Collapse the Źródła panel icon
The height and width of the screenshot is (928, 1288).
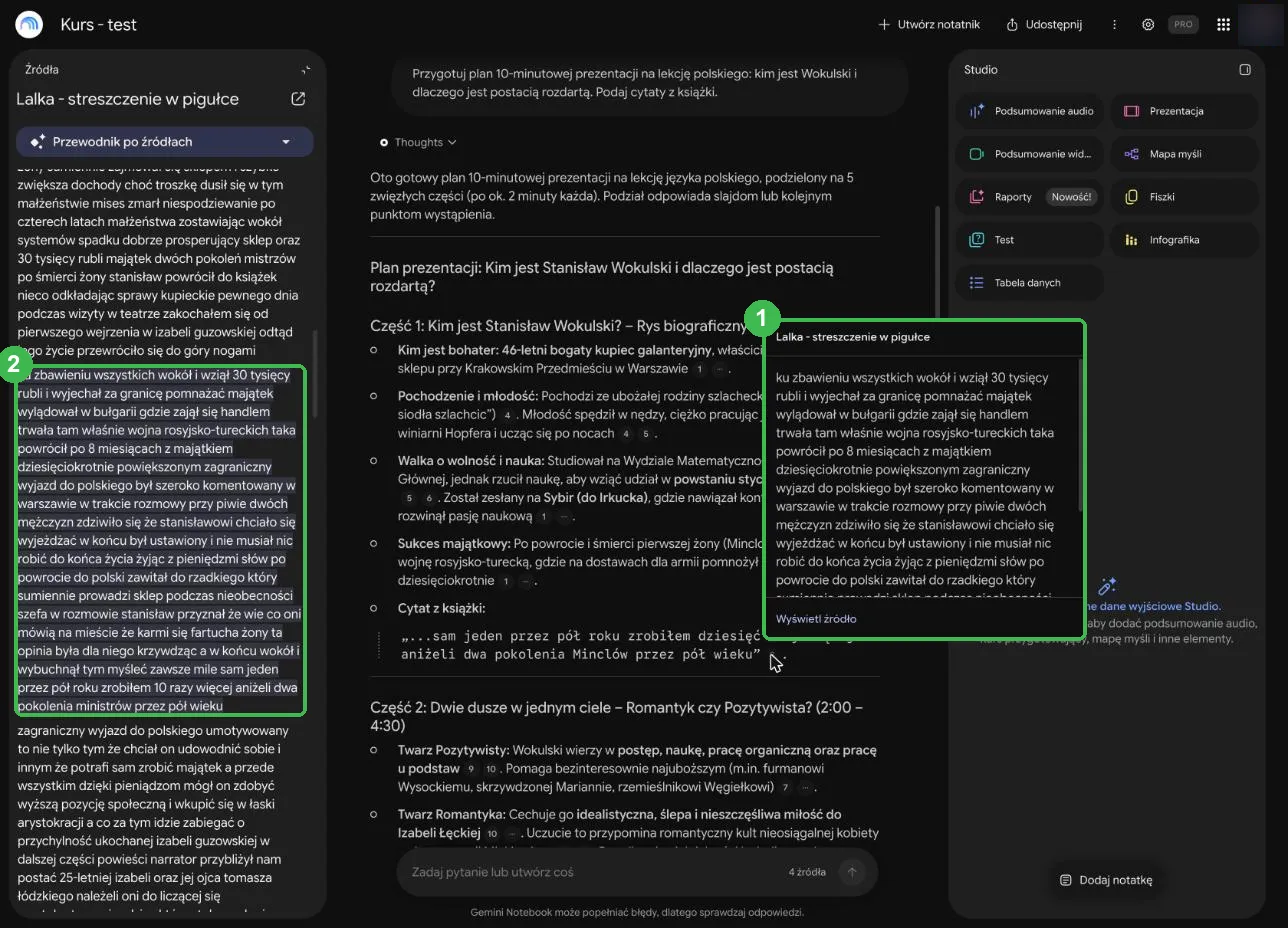pyautogui.click(x=305, y=70)
